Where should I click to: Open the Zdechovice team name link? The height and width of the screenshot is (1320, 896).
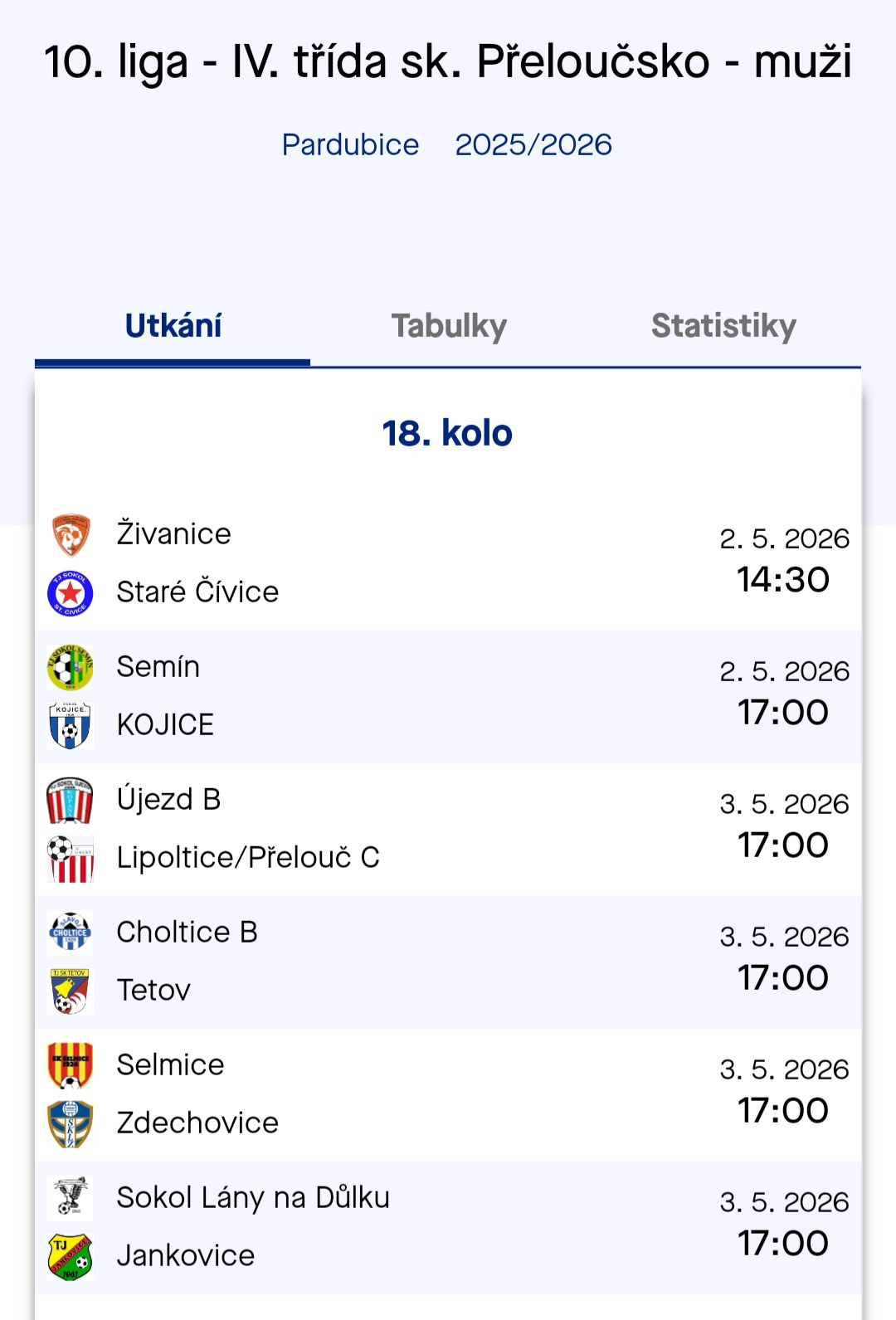tap(197, 1123)
